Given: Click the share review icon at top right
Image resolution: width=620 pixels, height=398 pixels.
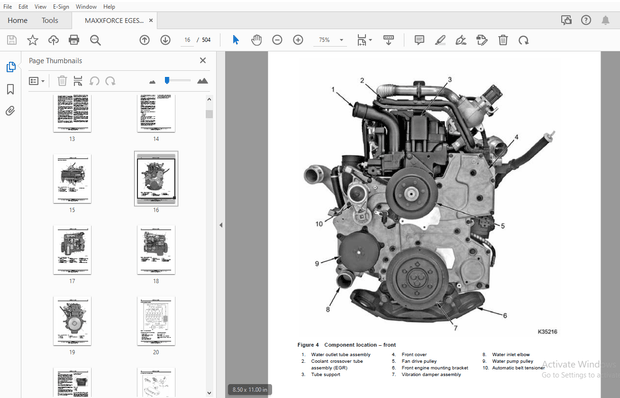Looking at the screenshot, I should (566, 20).
